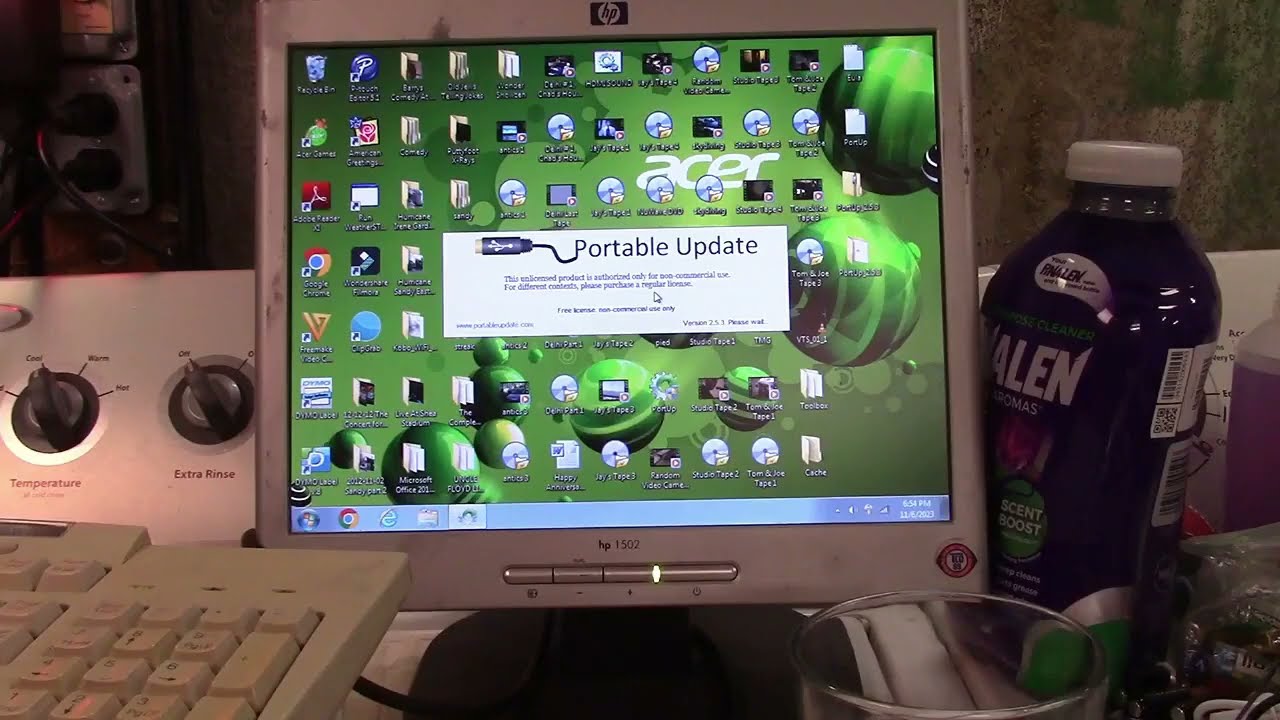
Task: Launch the PortUp gear application icon
Action: click(x=663, y=391)
